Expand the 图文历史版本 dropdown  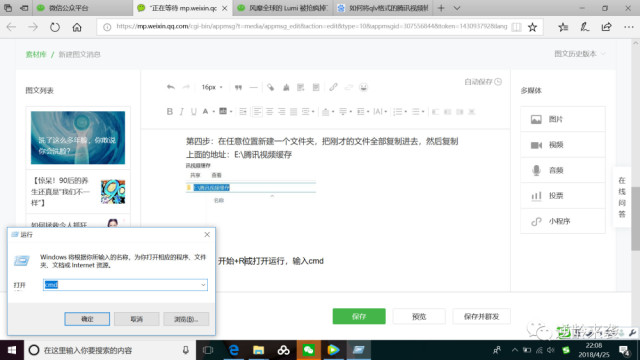tap(580, 54)
